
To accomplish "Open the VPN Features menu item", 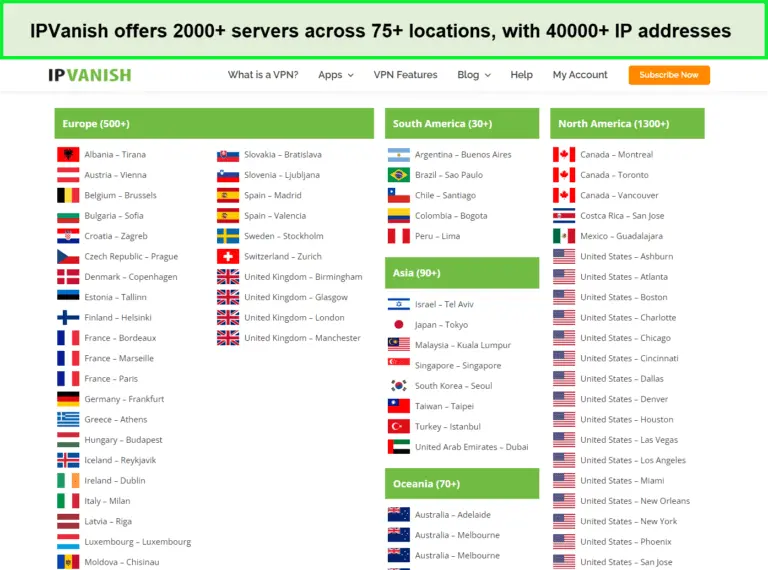I will [x=406, y=75].
